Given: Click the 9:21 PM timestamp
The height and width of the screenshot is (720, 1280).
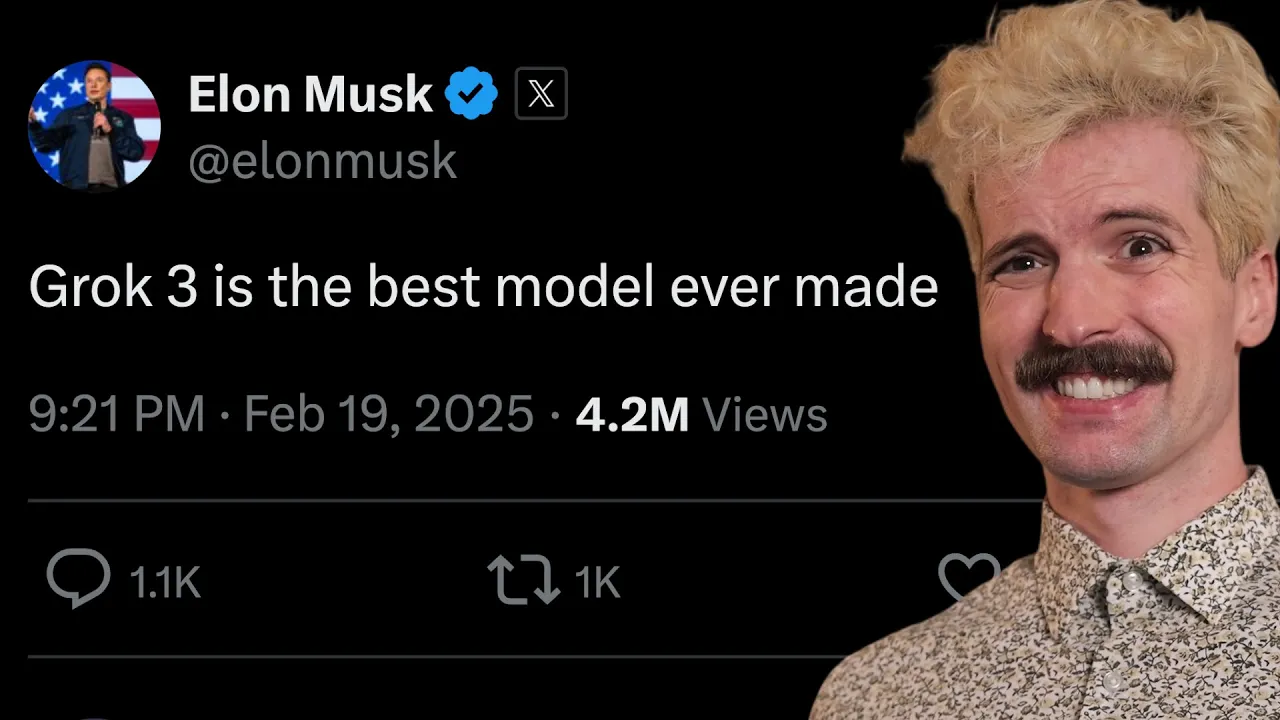Looking at the screenshot, I should (x=116, y=414).
